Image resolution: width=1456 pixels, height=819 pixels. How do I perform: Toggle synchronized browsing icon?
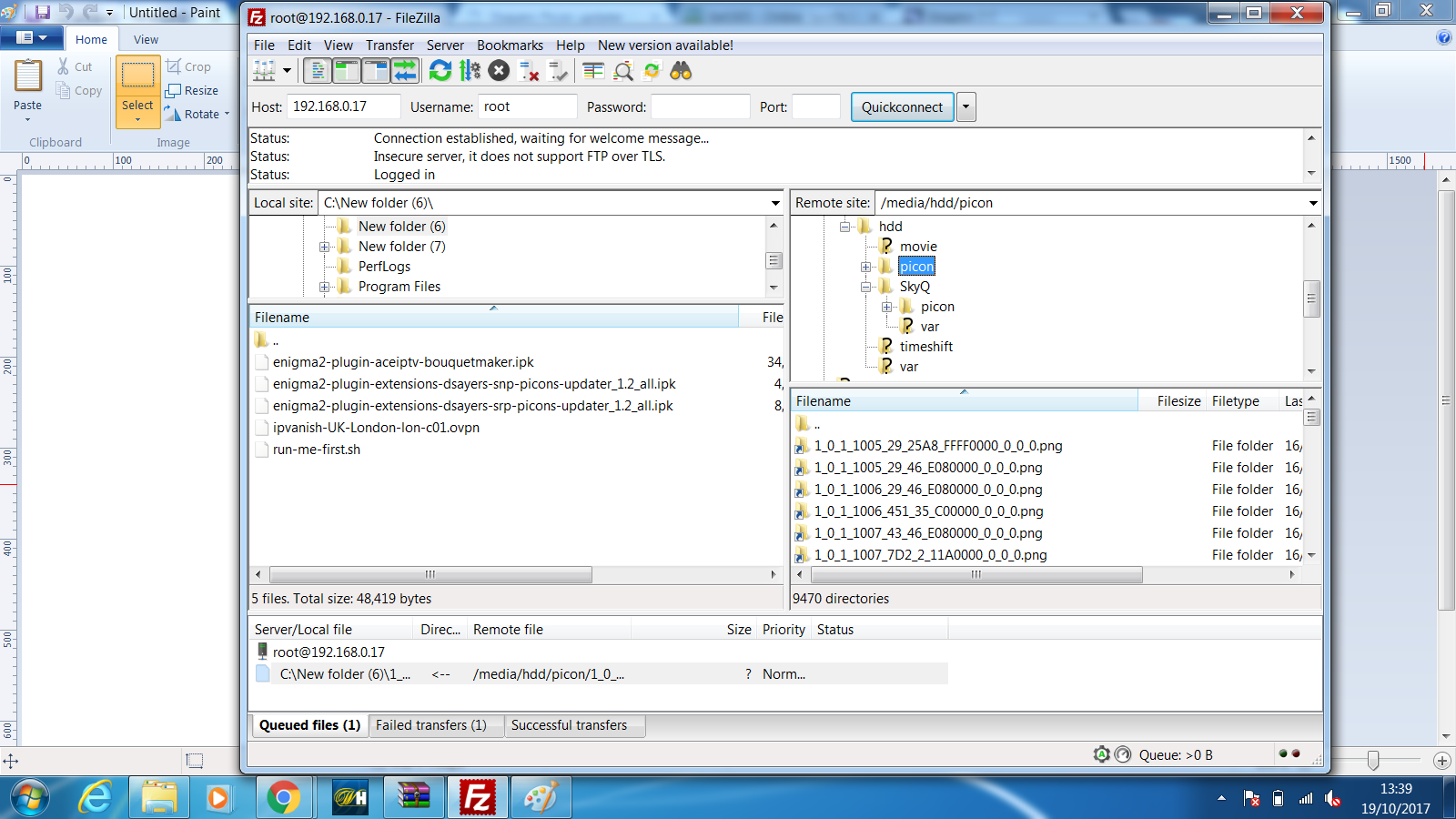[x=652, y=70]
